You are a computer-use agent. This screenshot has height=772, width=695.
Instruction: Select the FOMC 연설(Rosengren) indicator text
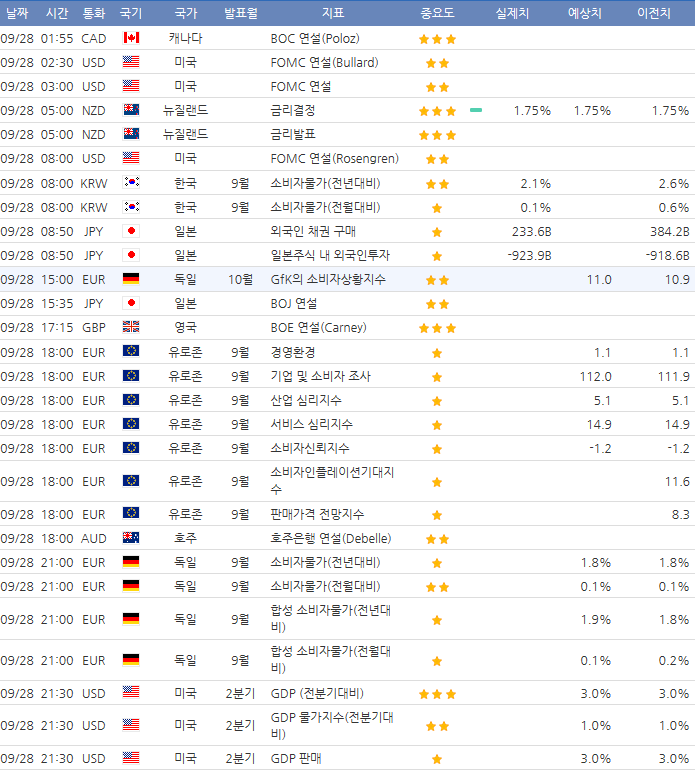click(335, 159)
